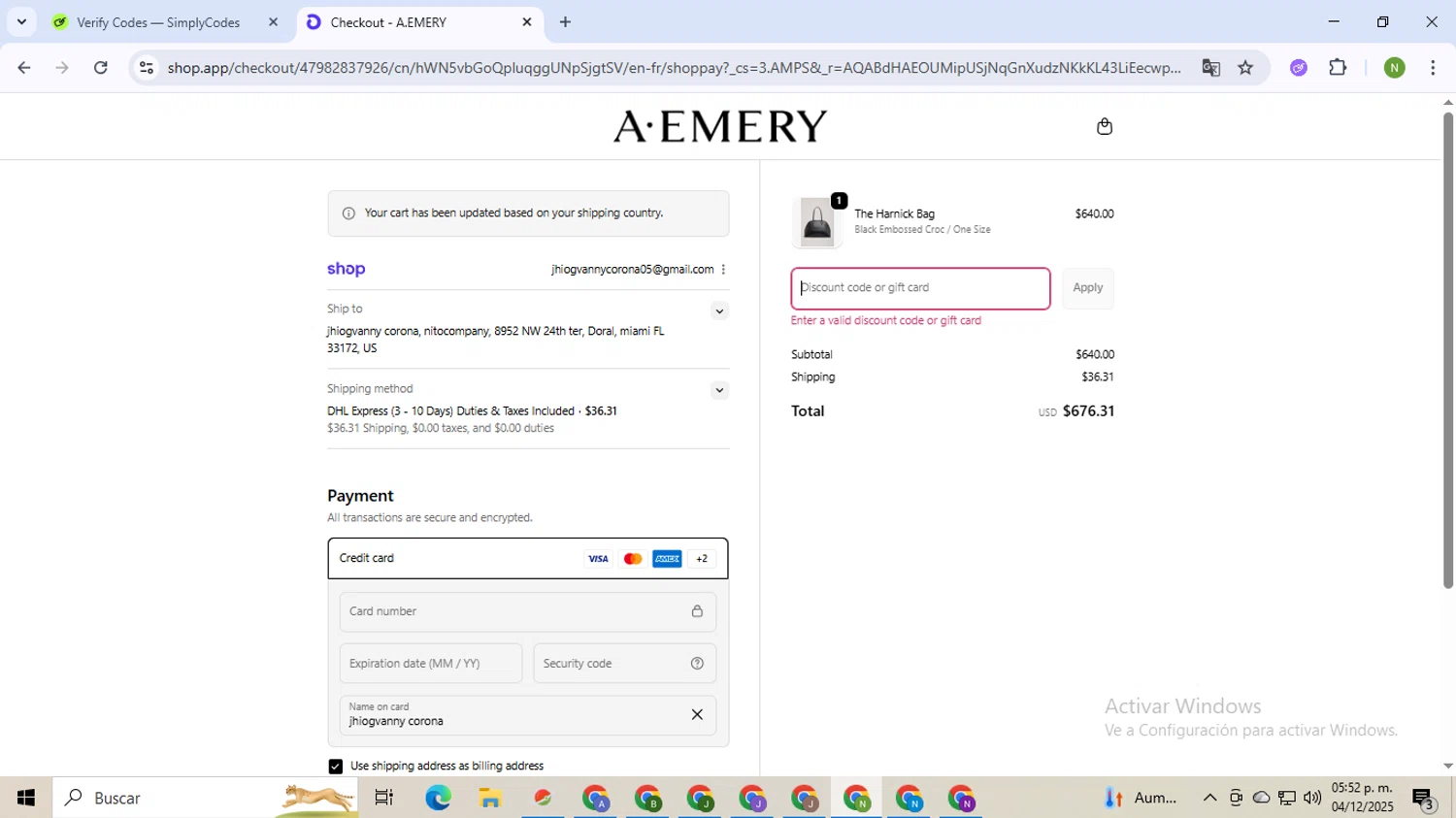This screenshot has height=818, width=1456.
Task: Switch to Verify Codes — SimplyCodes tab
Action: [x=158, y=22]
